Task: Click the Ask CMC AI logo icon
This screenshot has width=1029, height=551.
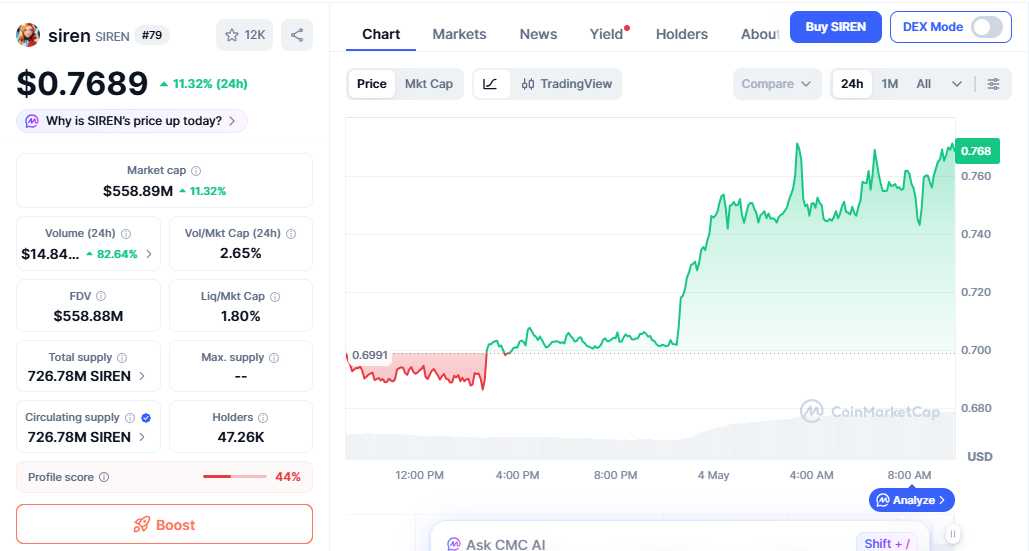Action: click(453, 544)
